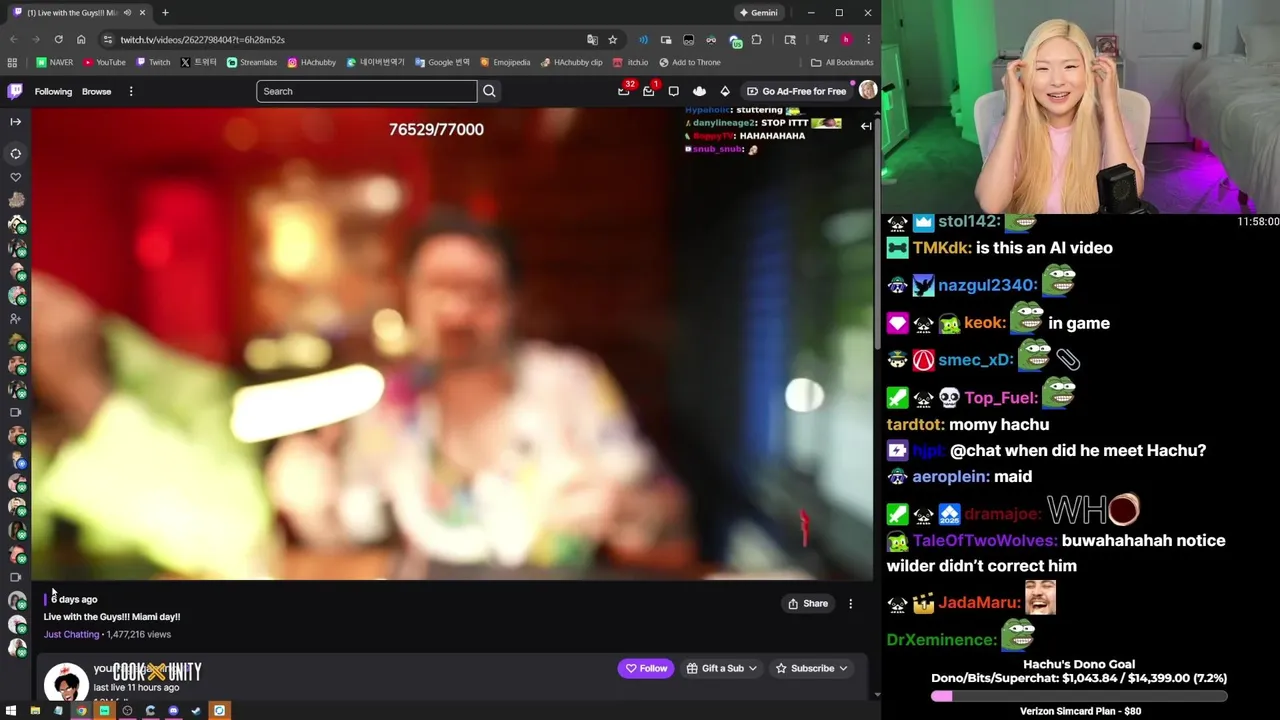Open the Google 번역 bookmark

pyautogui.click(x=442, y=62)
